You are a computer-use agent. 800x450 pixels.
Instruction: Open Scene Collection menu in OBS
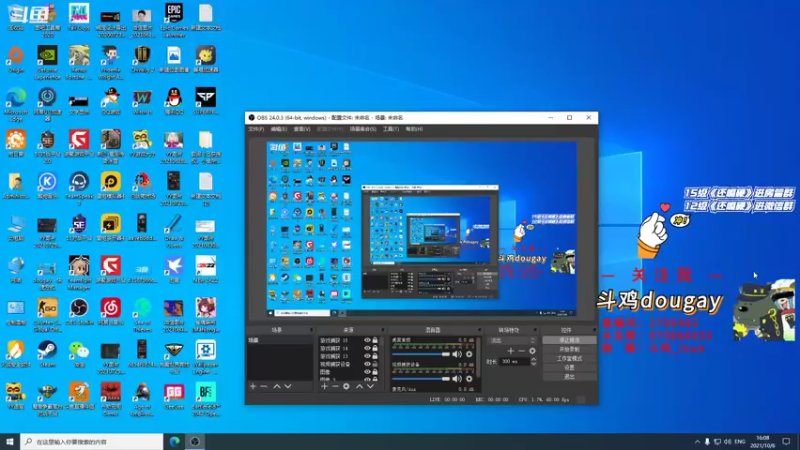(363, 129)
